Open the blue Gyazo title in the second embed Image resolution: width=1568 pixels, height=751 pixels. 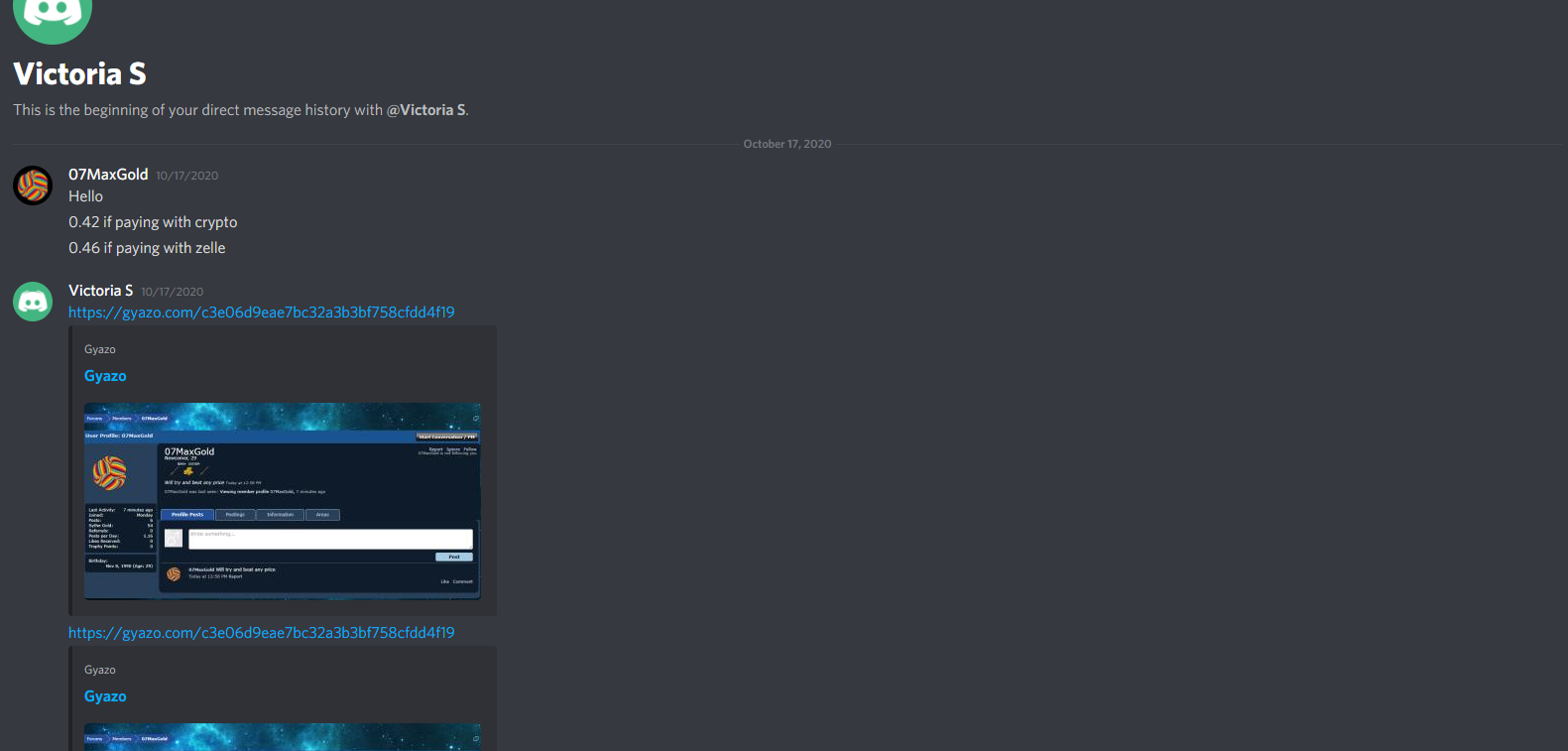coord(105,696)
